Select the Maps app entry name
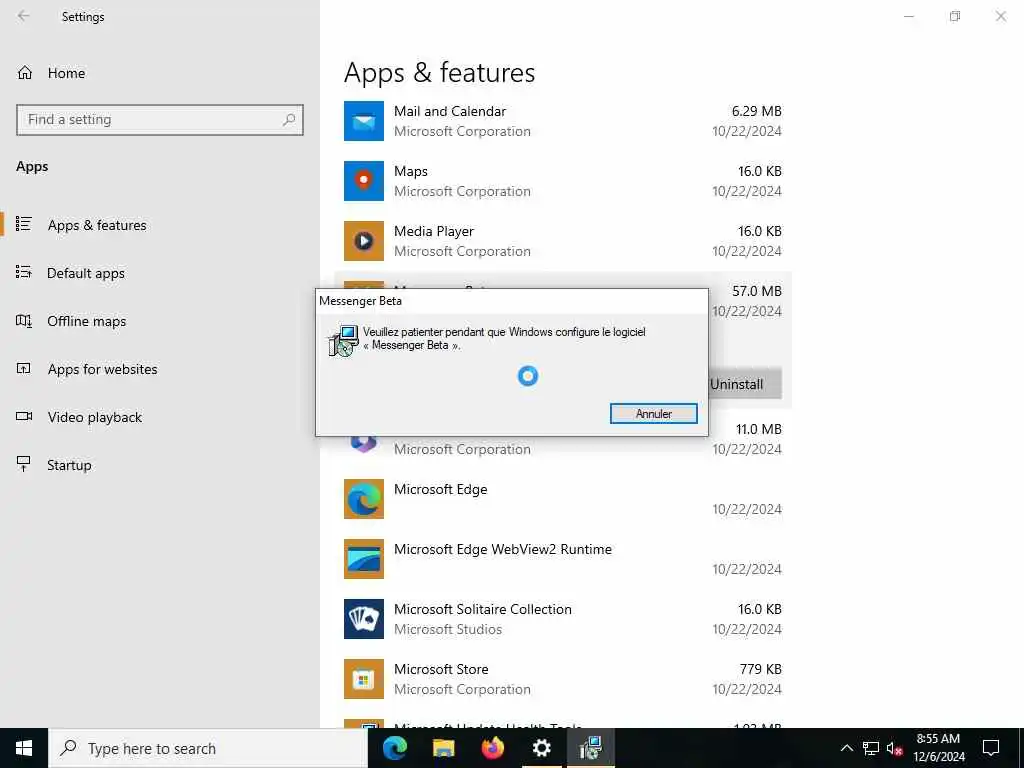Viewport: 1024px width, 768px height. (x=411, y=171)
